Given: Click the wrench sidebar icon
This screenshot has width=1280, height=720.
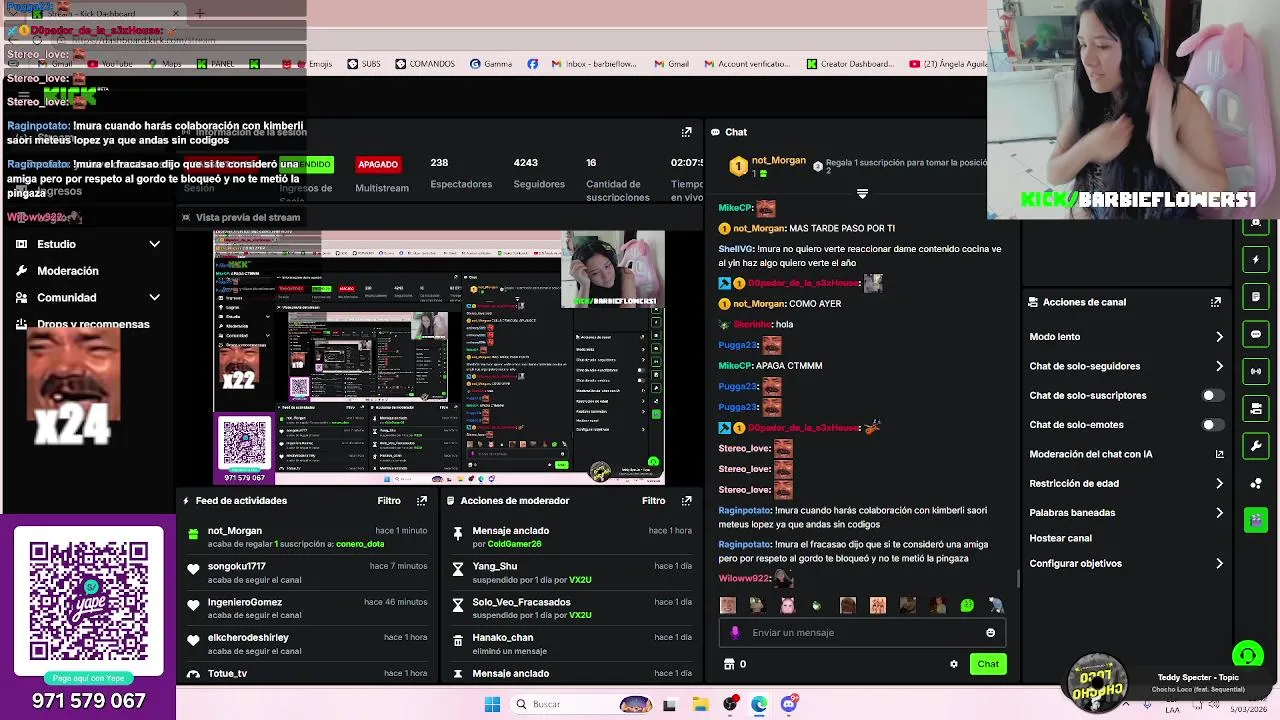Looking at the screenshot, I should tap(1256, 445).
